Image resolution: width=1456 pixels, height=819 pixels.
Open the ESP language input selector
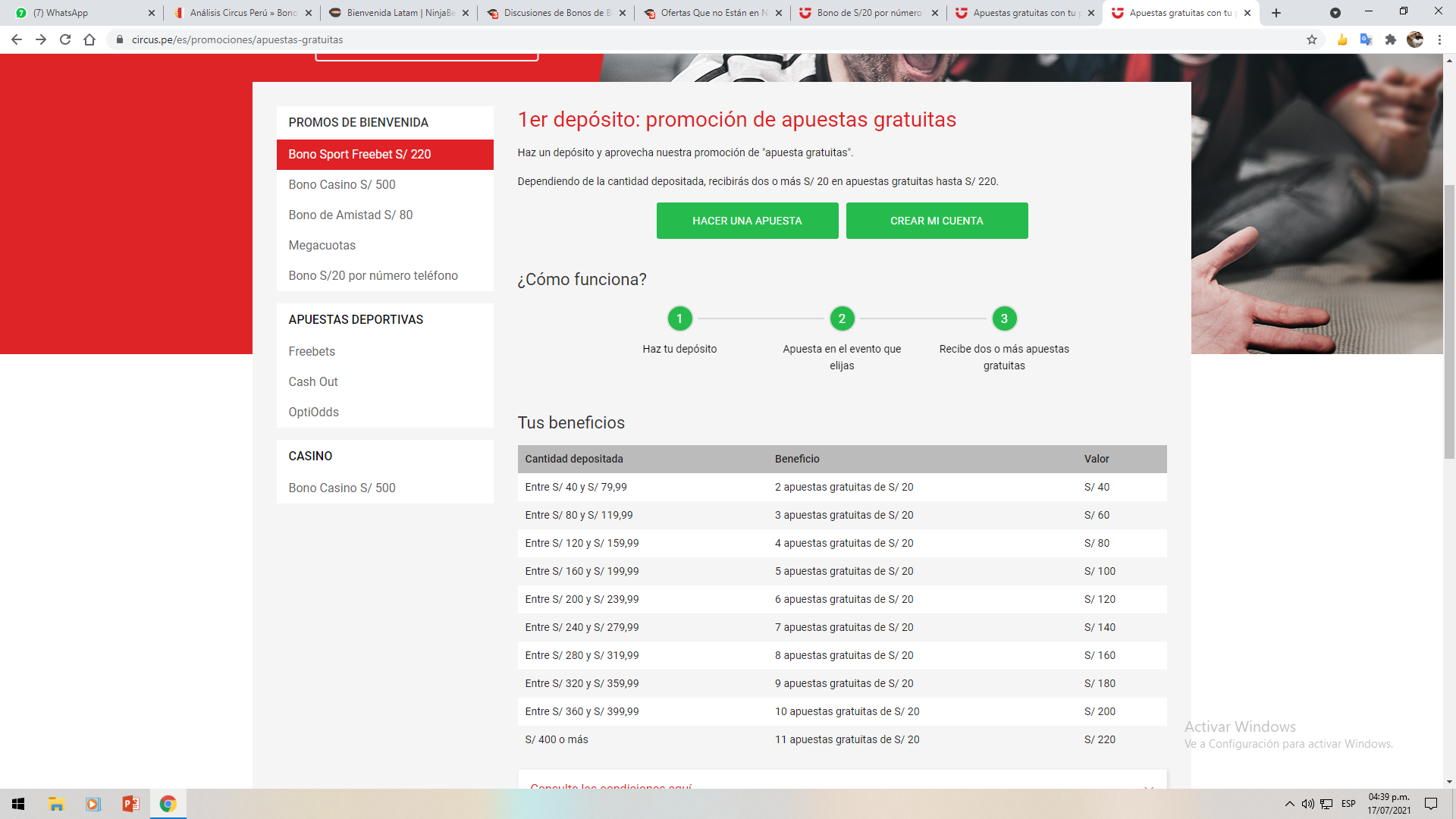click(x=1348, y=804)
